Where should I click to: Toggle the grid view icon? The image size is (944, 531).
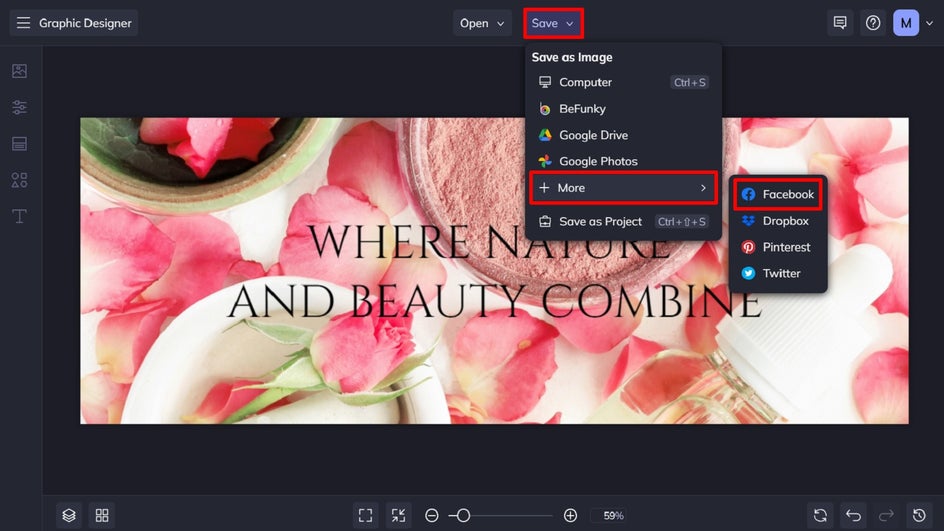[102, 515]
